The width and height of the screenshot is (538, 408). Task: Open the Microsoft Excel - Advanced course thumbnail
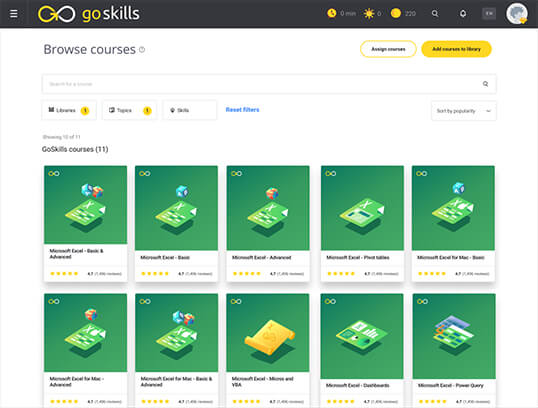coord(268,208)
